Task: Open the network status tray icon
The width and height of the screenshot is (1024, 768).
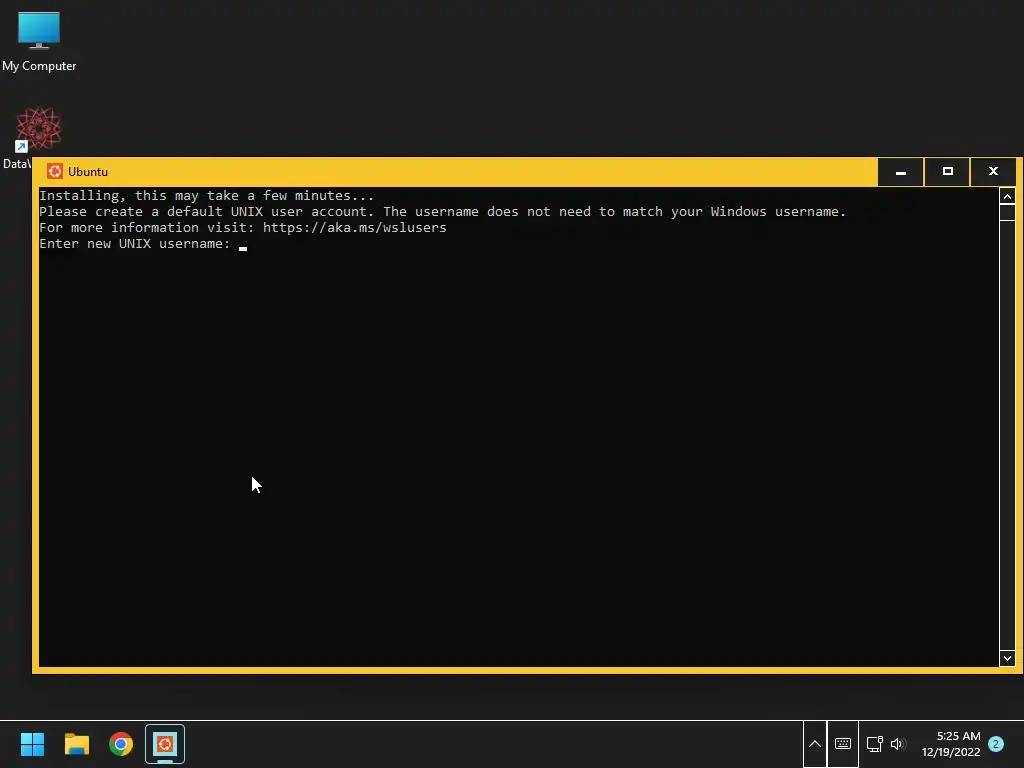Action: 874,744
